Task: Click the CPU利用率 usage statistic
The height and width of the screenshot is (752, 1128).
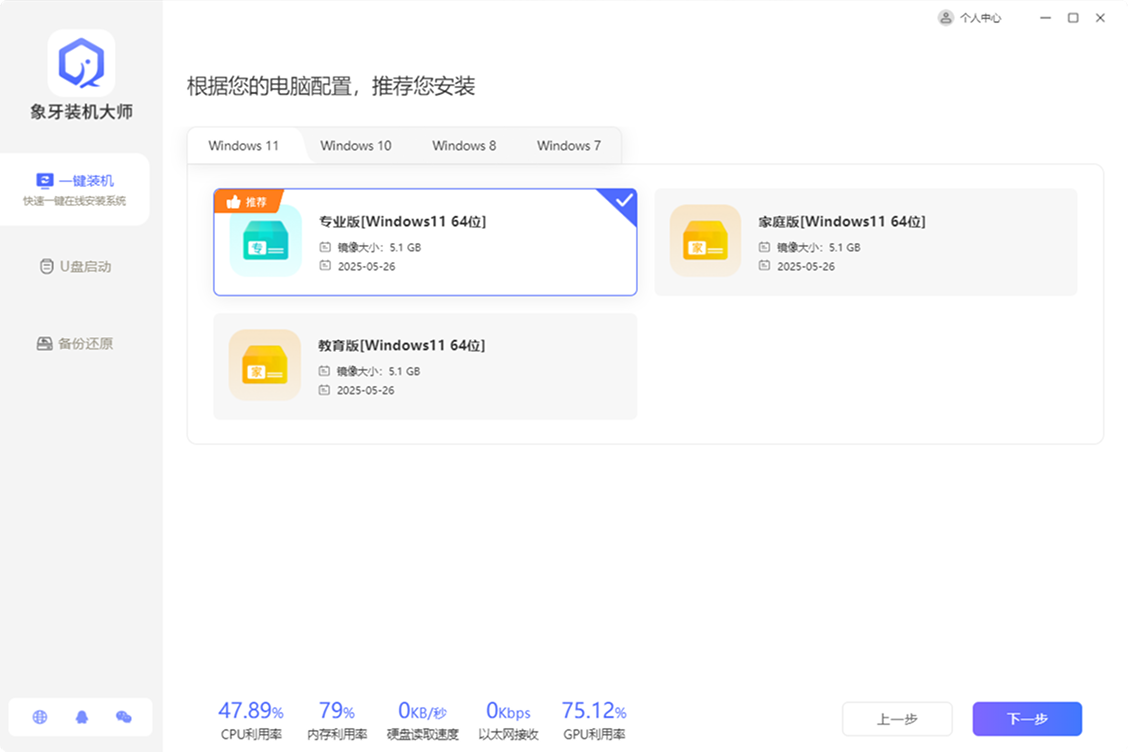Action: pos(250,716)
